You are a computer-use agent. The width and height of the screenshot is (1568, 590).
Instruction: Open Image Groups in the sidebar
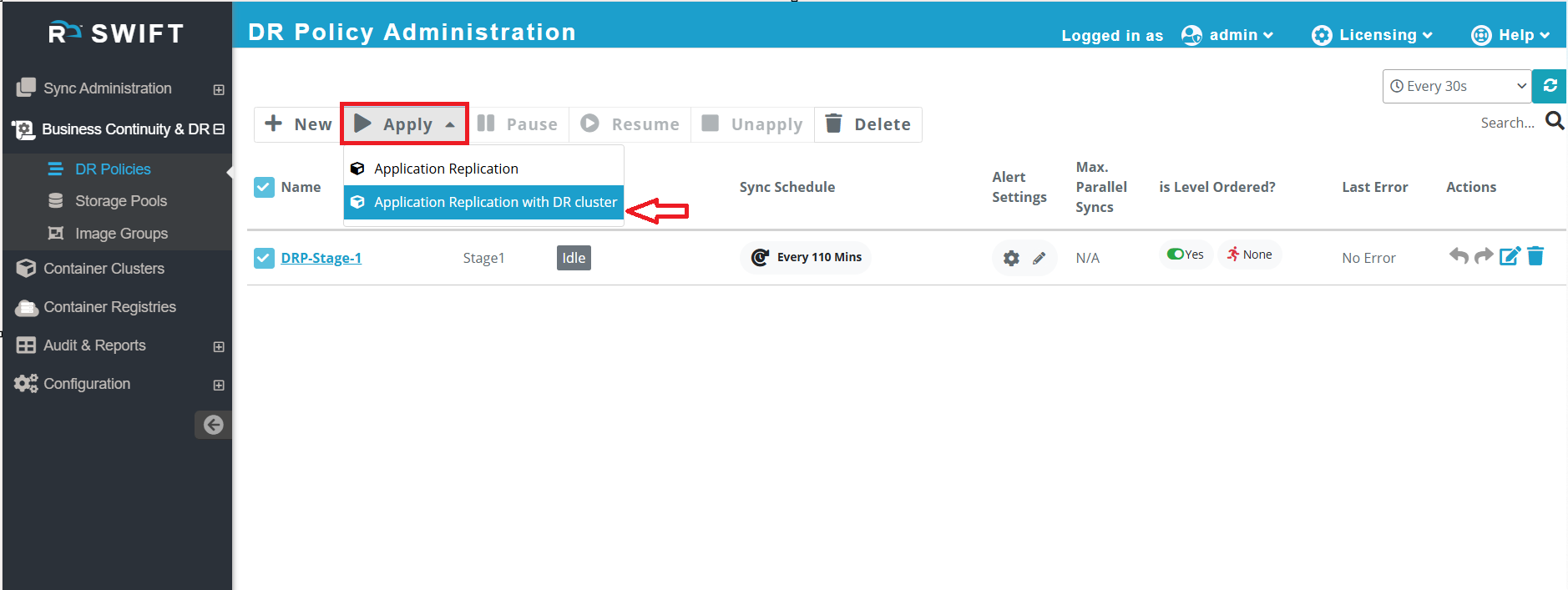click(x=121, y=234)
